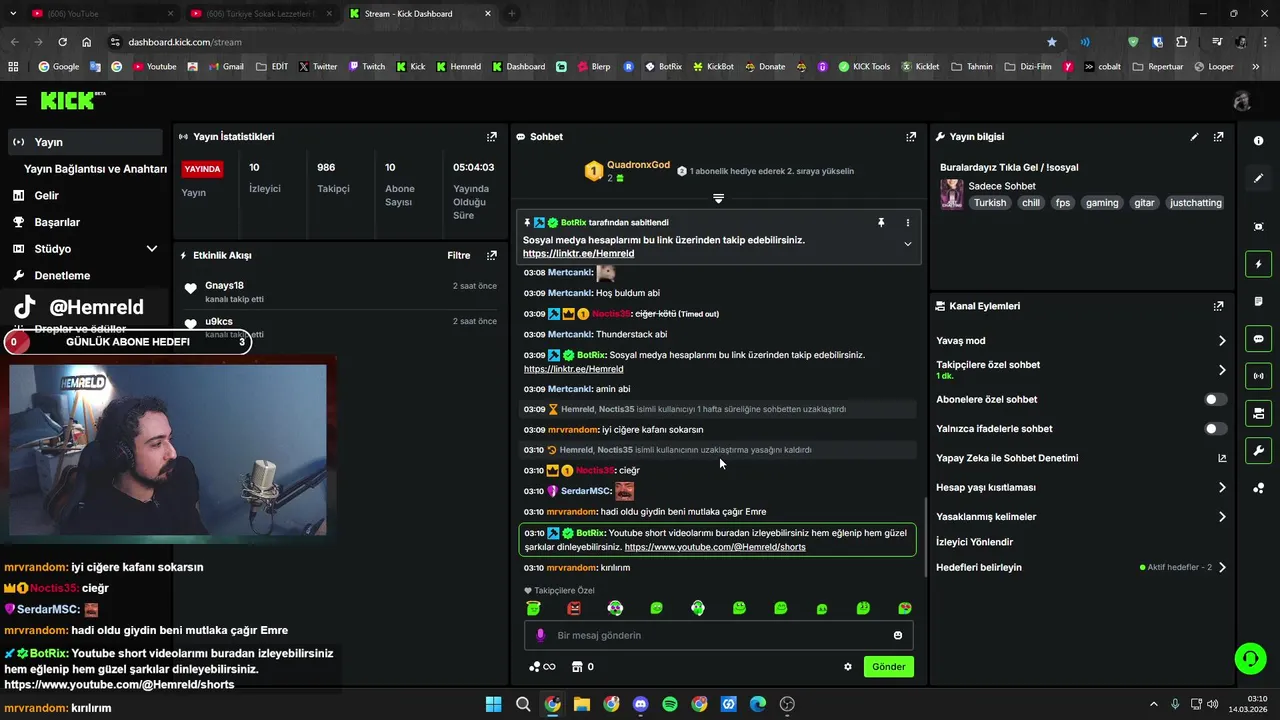This screenshot has width=1280, height=720.
Task: Pop out the Kanal Eylemleri panel
Action: tap(1218, 306)
